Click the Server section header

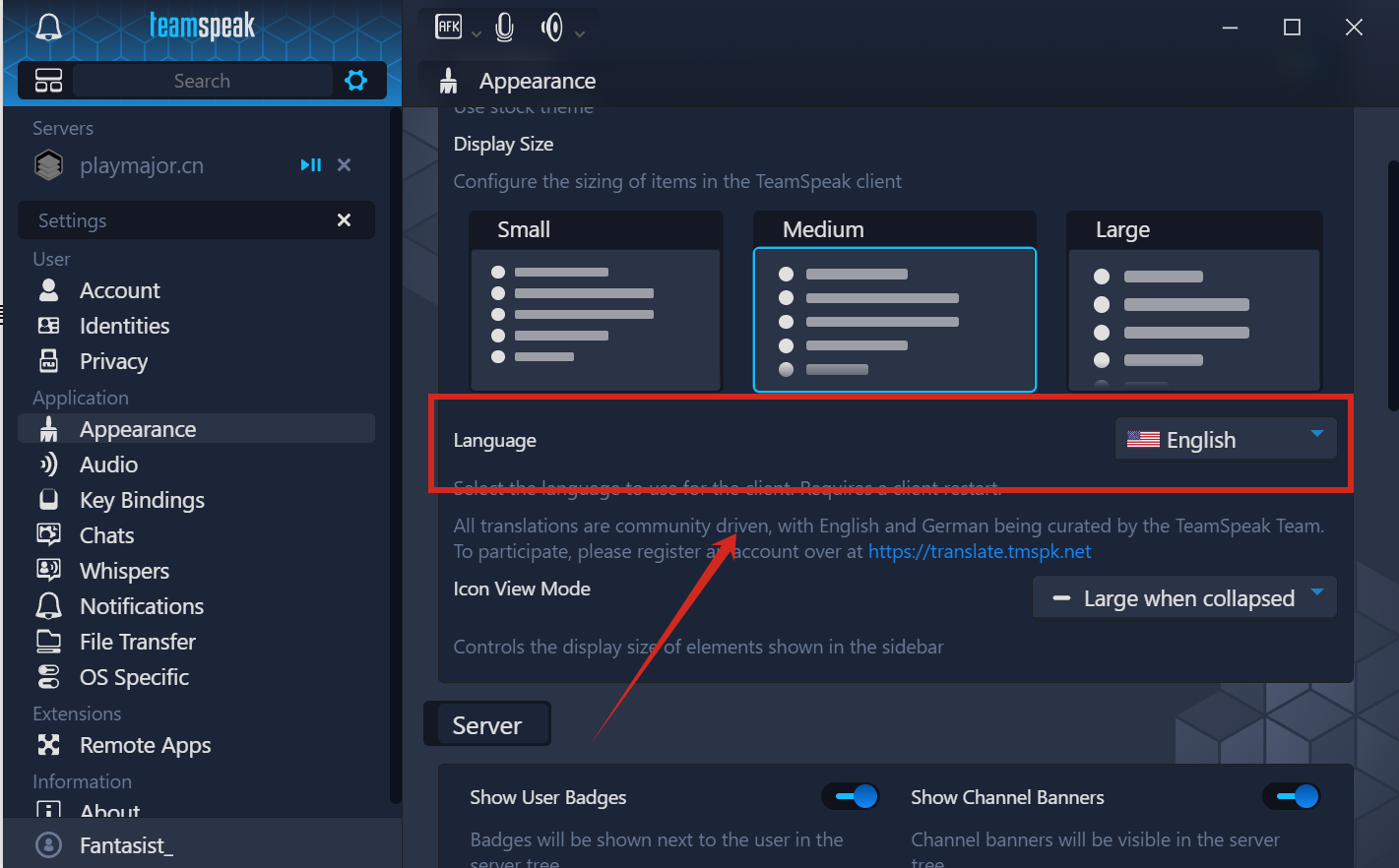[486, 725]
